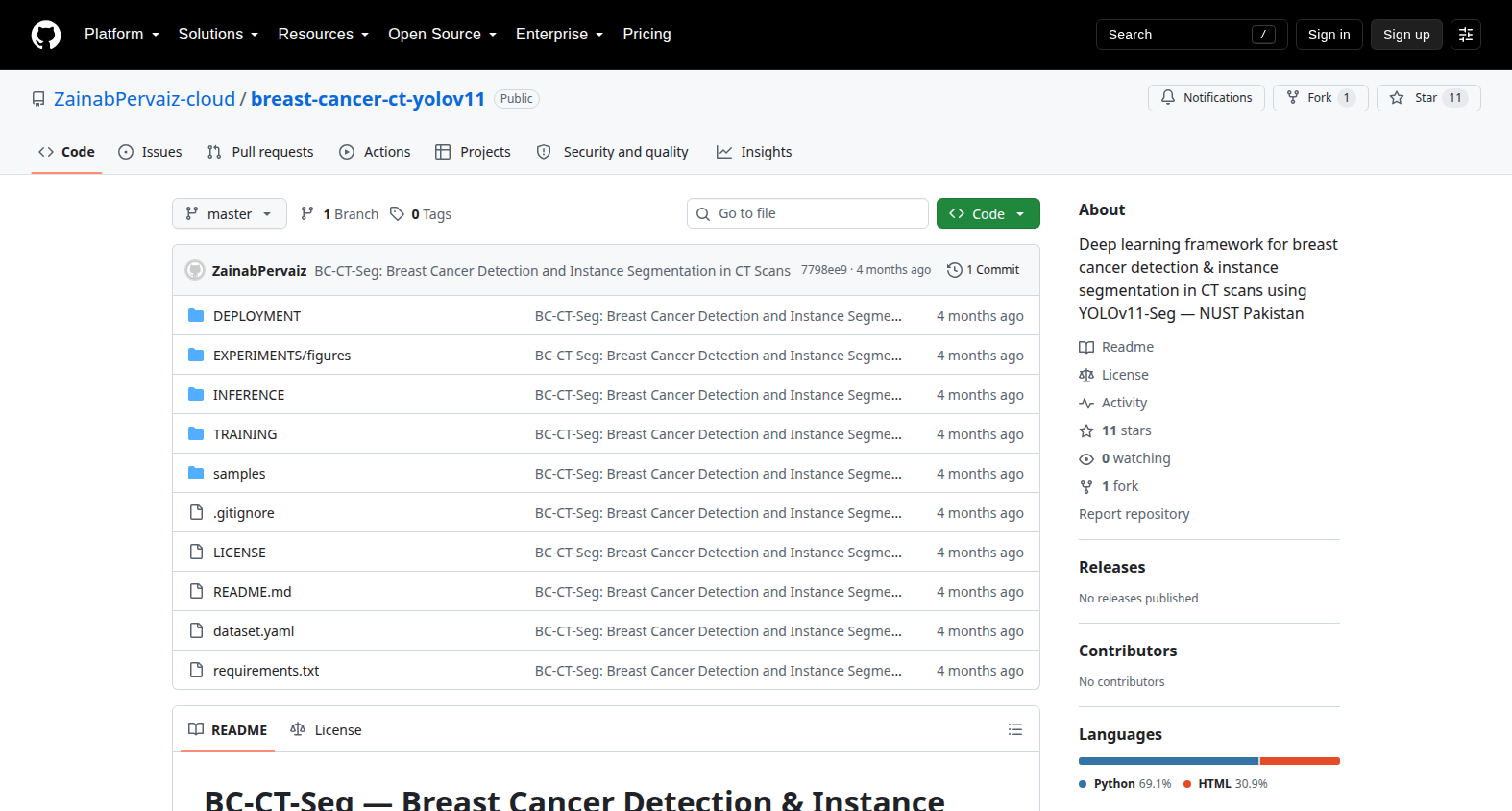Screen dimensions: 1512x811
Task: Click the LICENSE file icon
Action: 196,552
